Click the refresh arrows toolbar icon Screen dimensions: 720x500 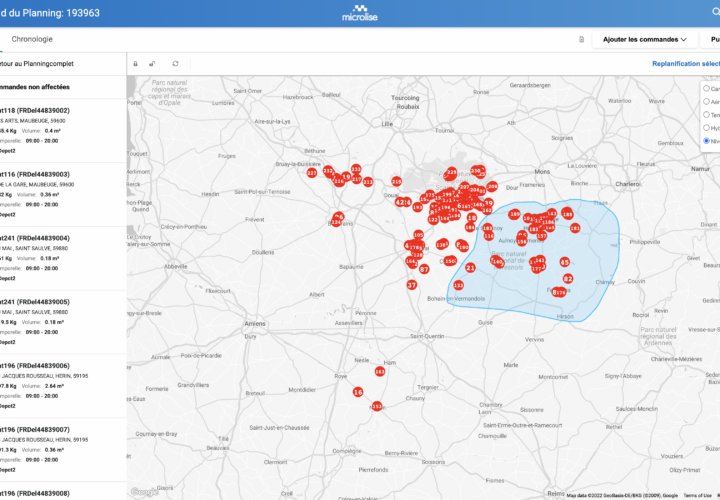click(175, 64)
